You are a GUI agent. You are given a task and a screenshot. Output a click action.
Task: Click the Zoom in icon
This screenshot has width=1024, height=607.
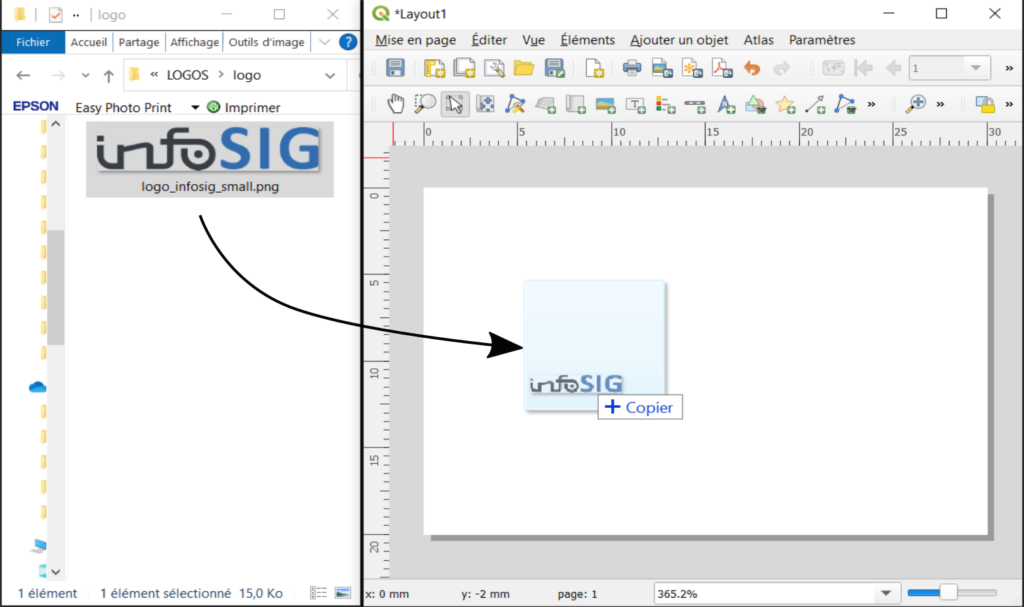point(916,104)
